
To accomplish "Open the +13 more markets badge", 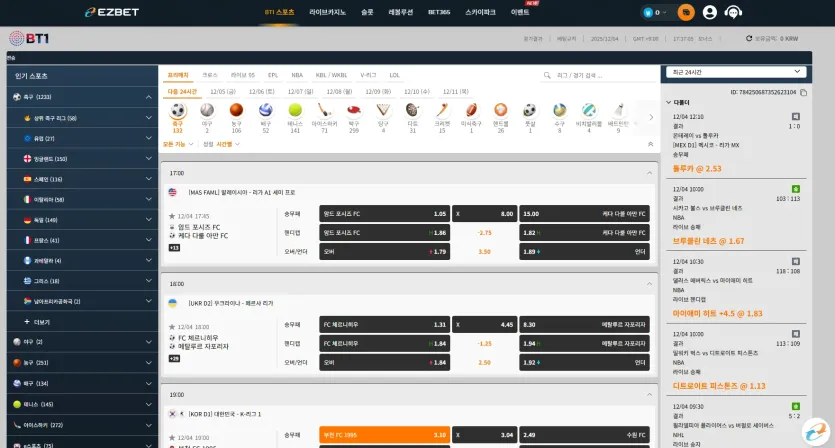I will (x=174, y=248).
